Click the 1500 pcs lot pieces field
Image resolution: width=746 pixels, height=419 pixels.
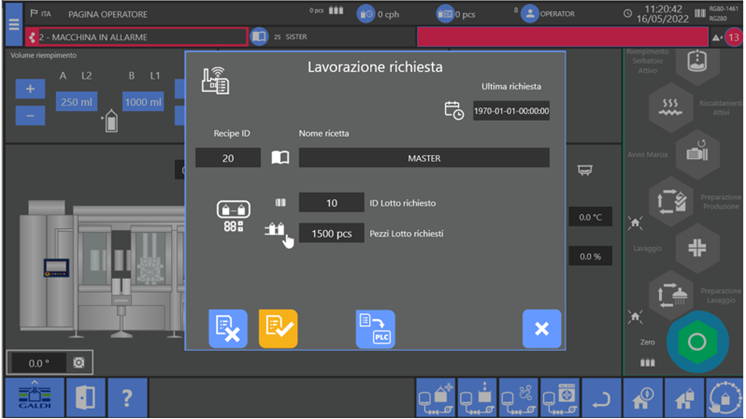(331, 233)
